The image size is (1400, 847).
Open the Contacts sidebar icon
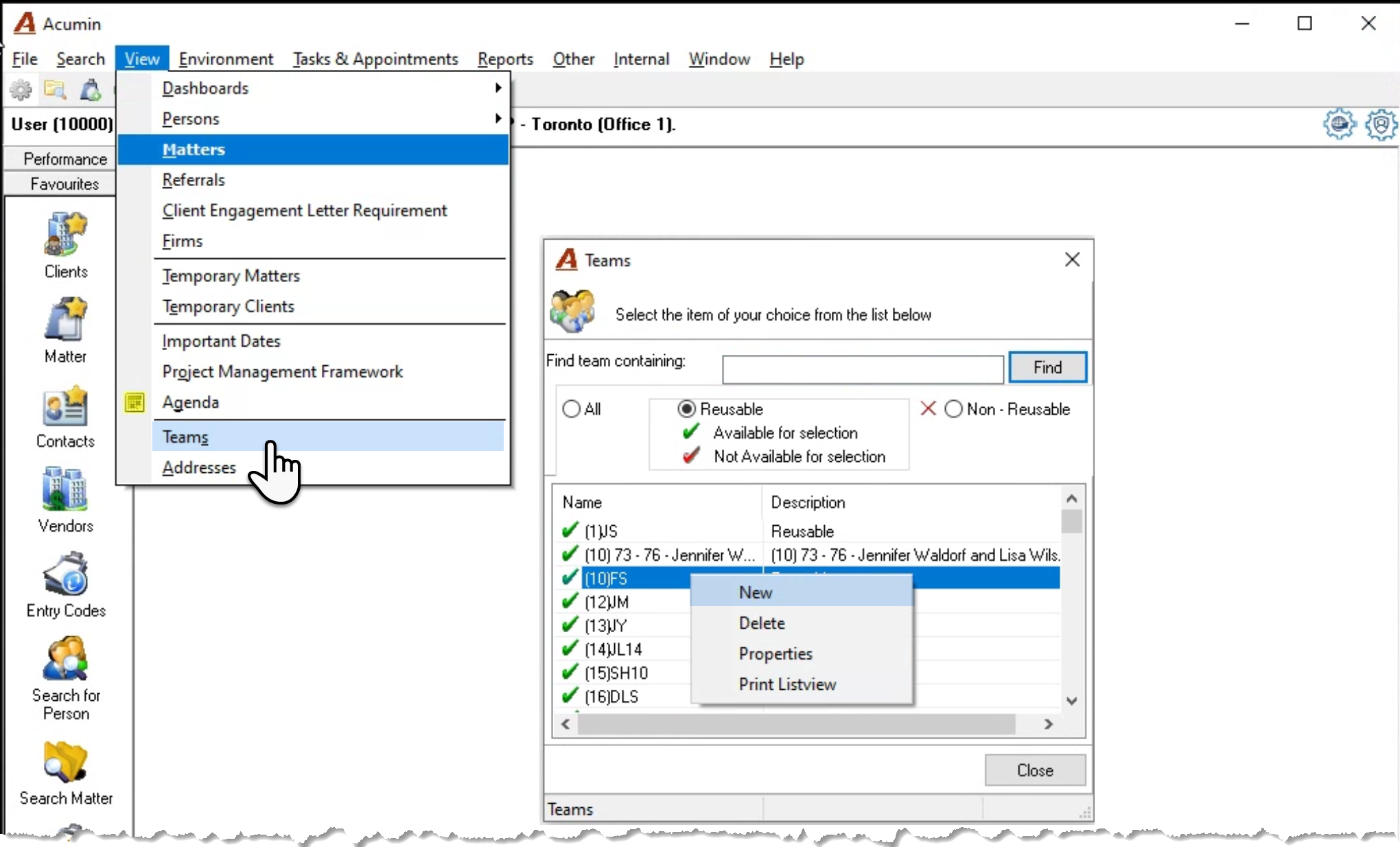[66, 405]
